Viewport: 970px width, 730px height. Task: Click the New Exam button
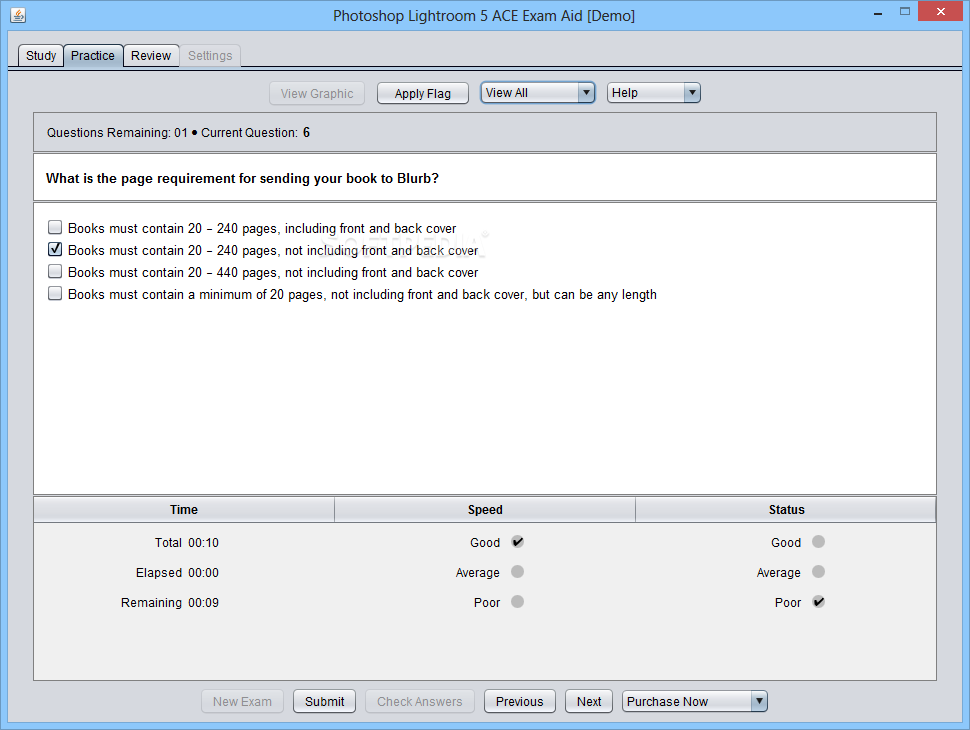coord(242,702)
